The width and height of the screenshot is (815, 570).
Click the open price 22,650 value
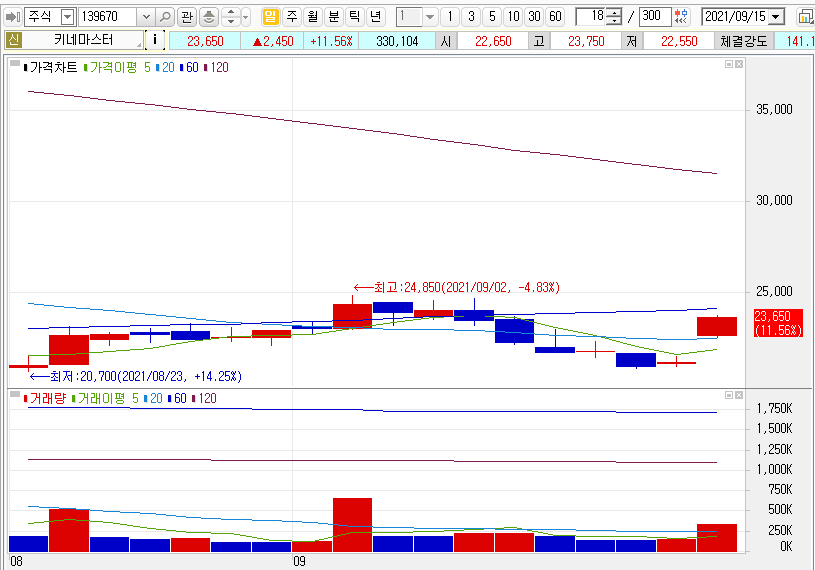[x=493, y=41]
